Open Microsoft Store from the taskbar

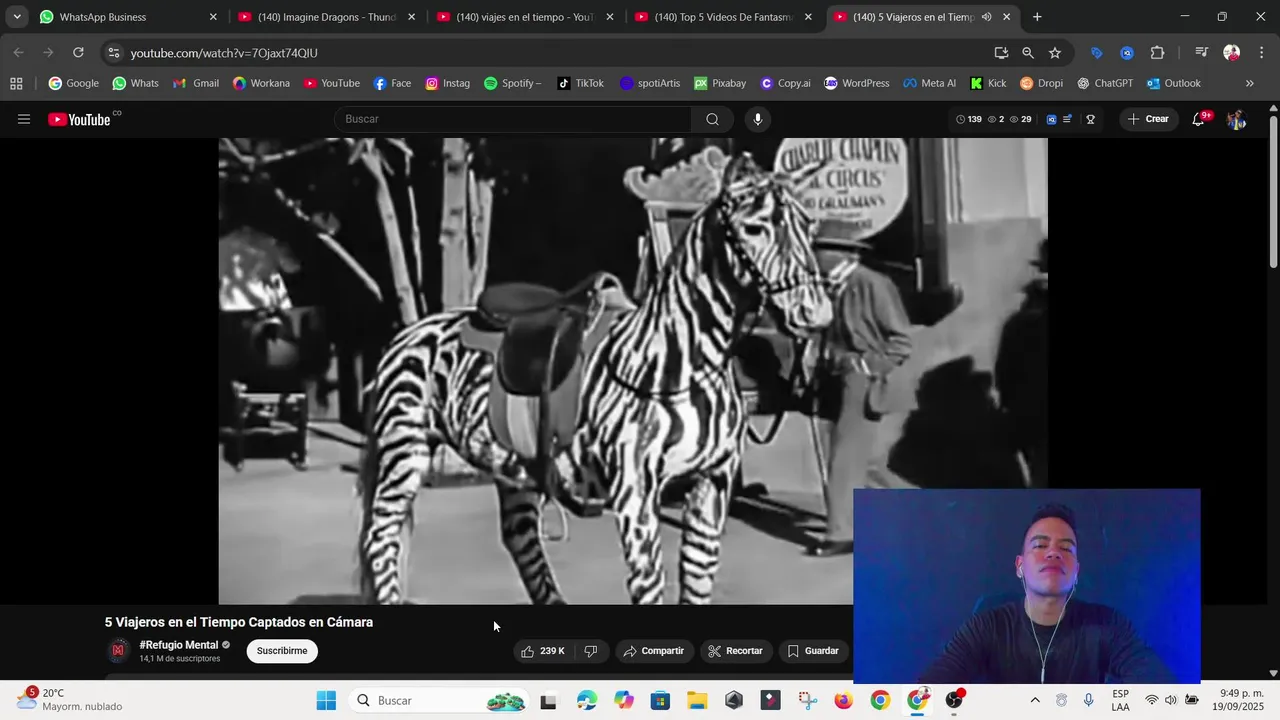[660, 700]
